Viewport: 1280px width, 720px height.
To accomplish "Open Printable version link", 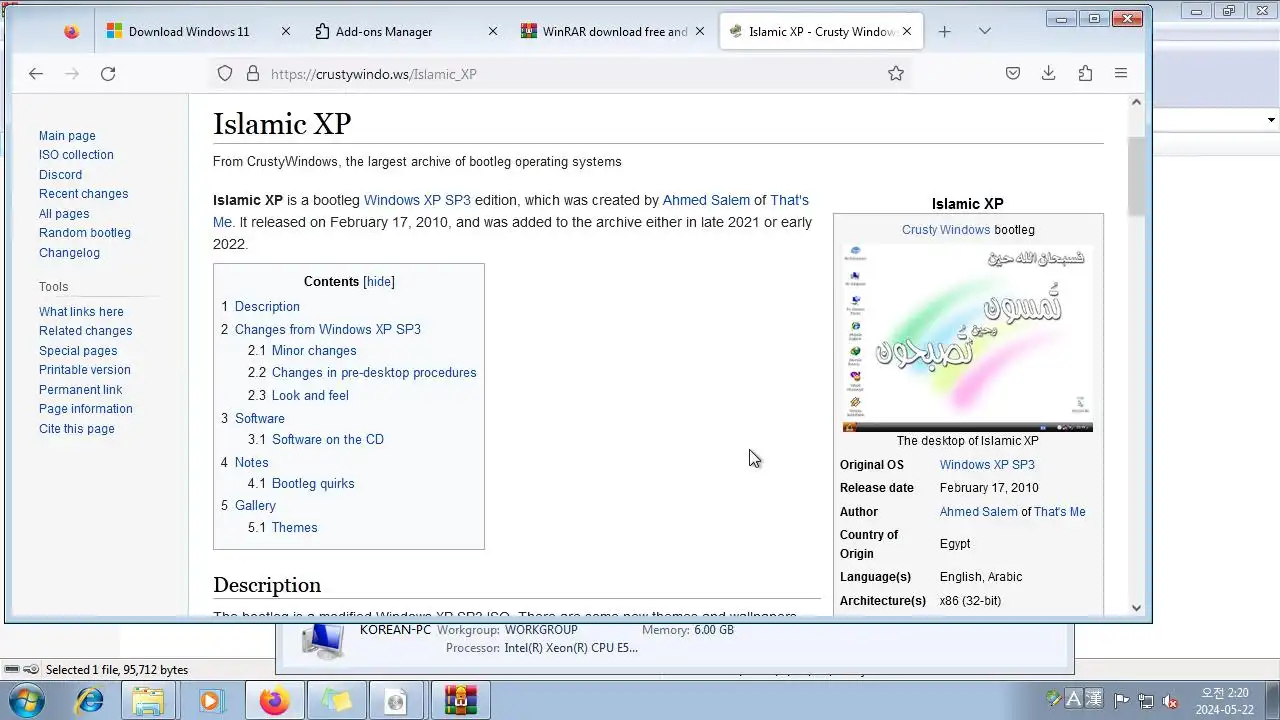I will pos(85,370).
